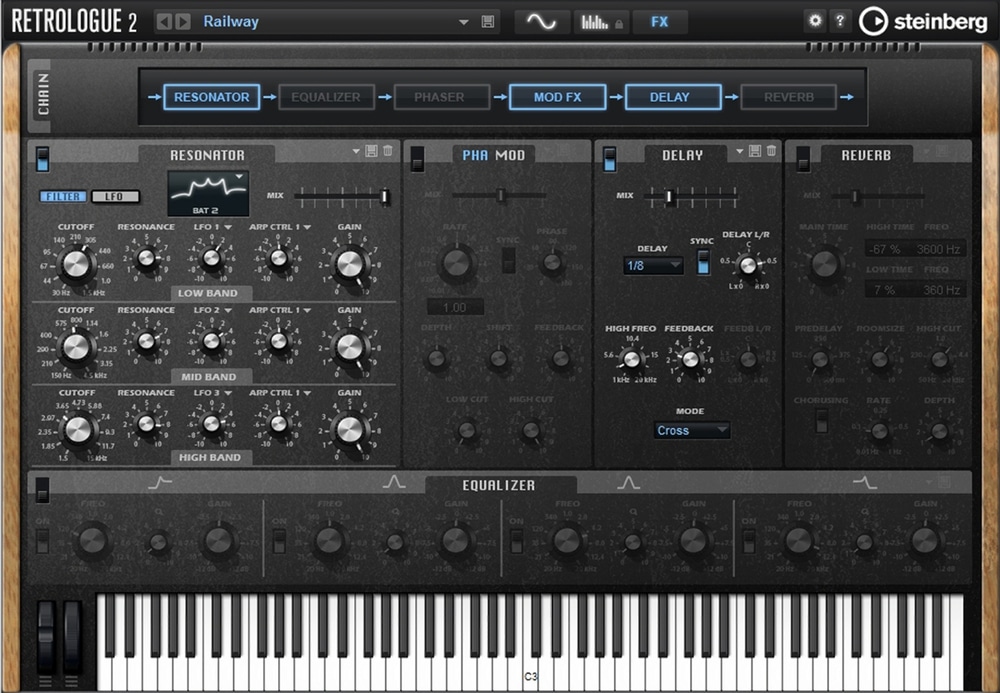Click the pitch bend wheel
1000x693 pixels.
coord(47,635)
